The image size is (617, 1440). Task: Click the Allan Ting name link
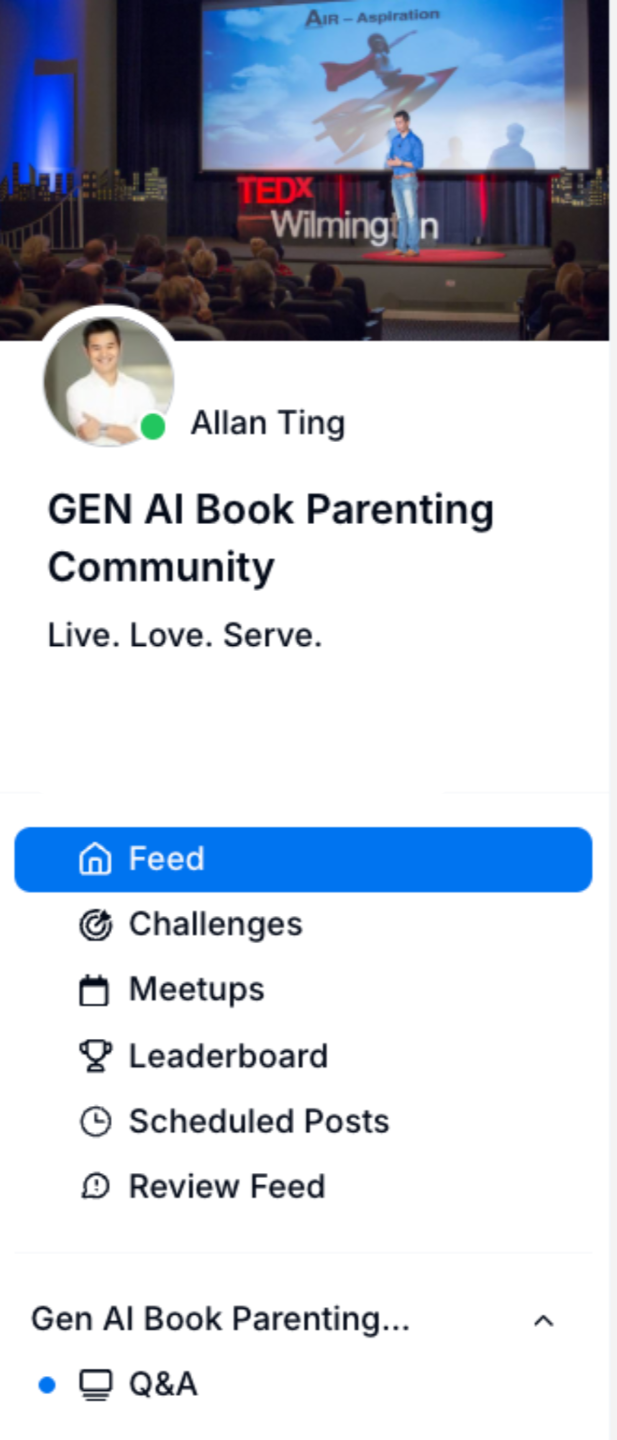point(268,423)
